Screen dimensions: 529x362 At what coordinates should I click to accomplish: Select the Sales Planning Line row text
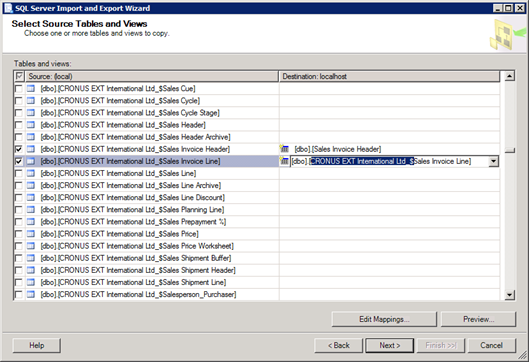(x=132, y=210)
